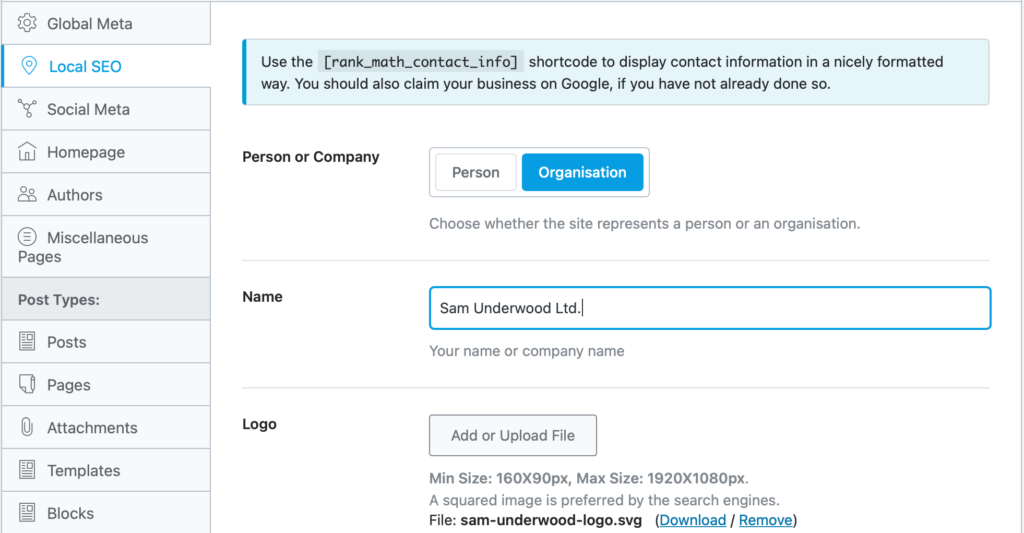Click the Posts document icon
The image size is (1024, 533).
click(x=27, y=342)
